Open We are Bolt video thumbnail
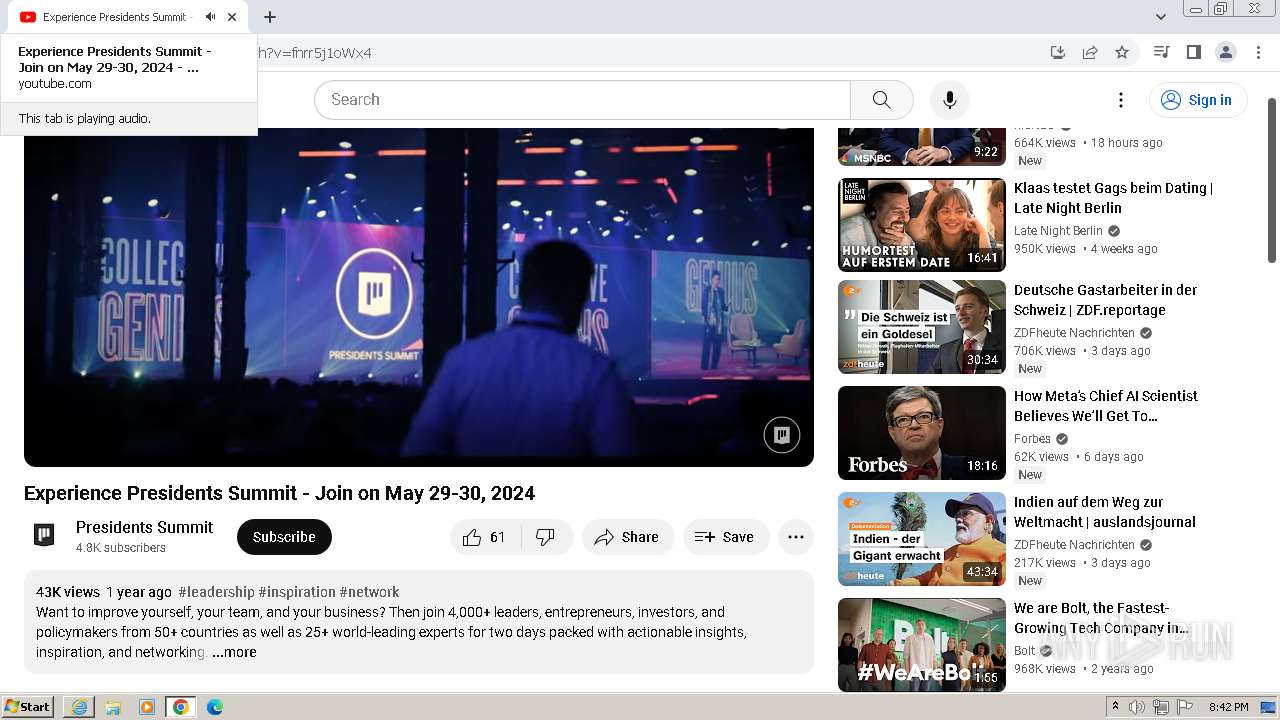Viewport: 1280px width, 720px height. 922,645
